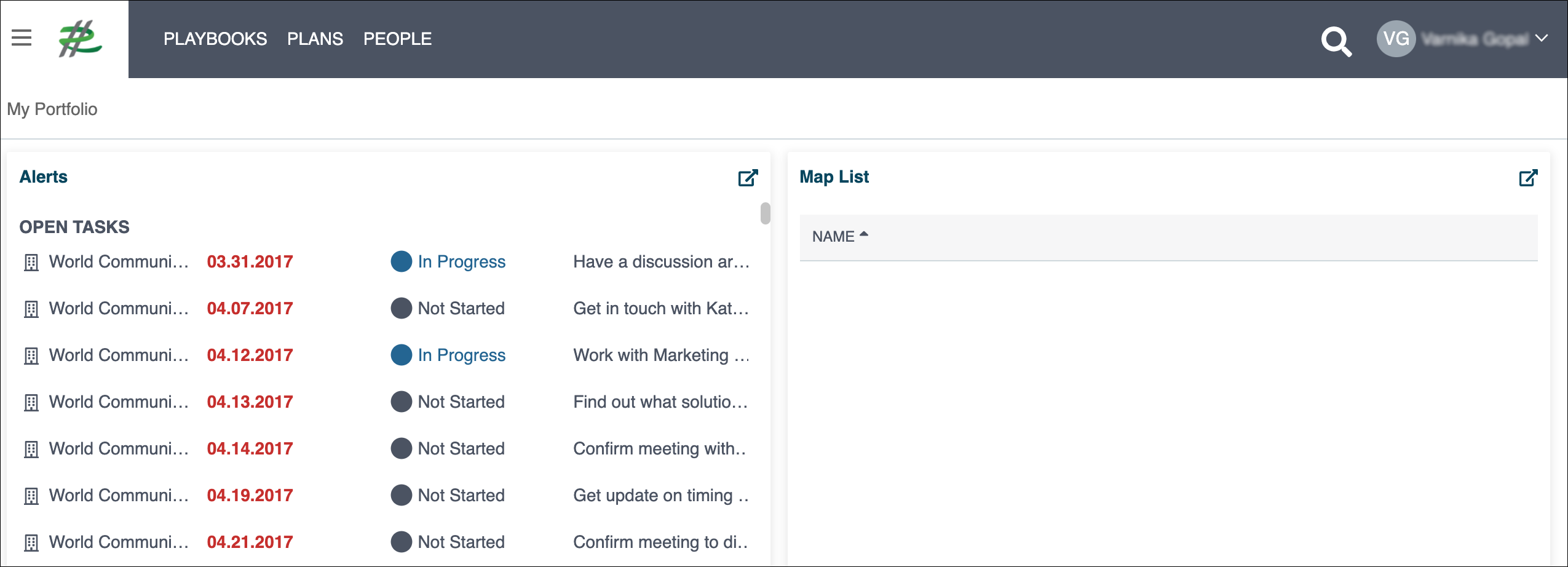The height and width of the screenshot is (567, 1568).
Task: Click the VG user avatar
Action: 1395,39
